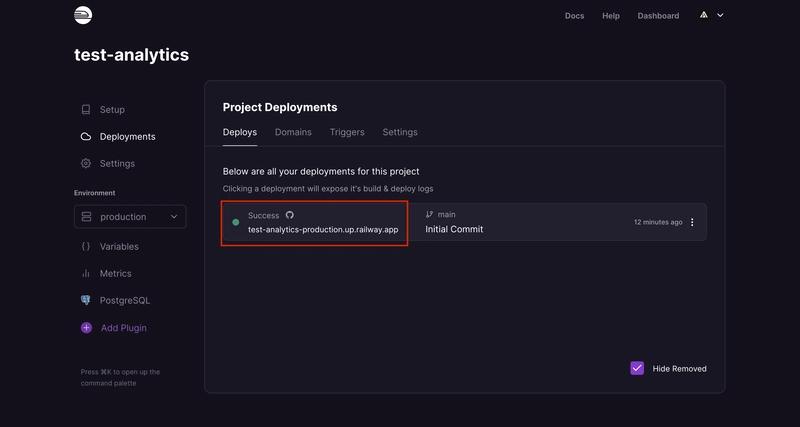The height and width of the screenshot is (427, 800).
Task: Switch to the Domains tab
Action: coord(293,132)
